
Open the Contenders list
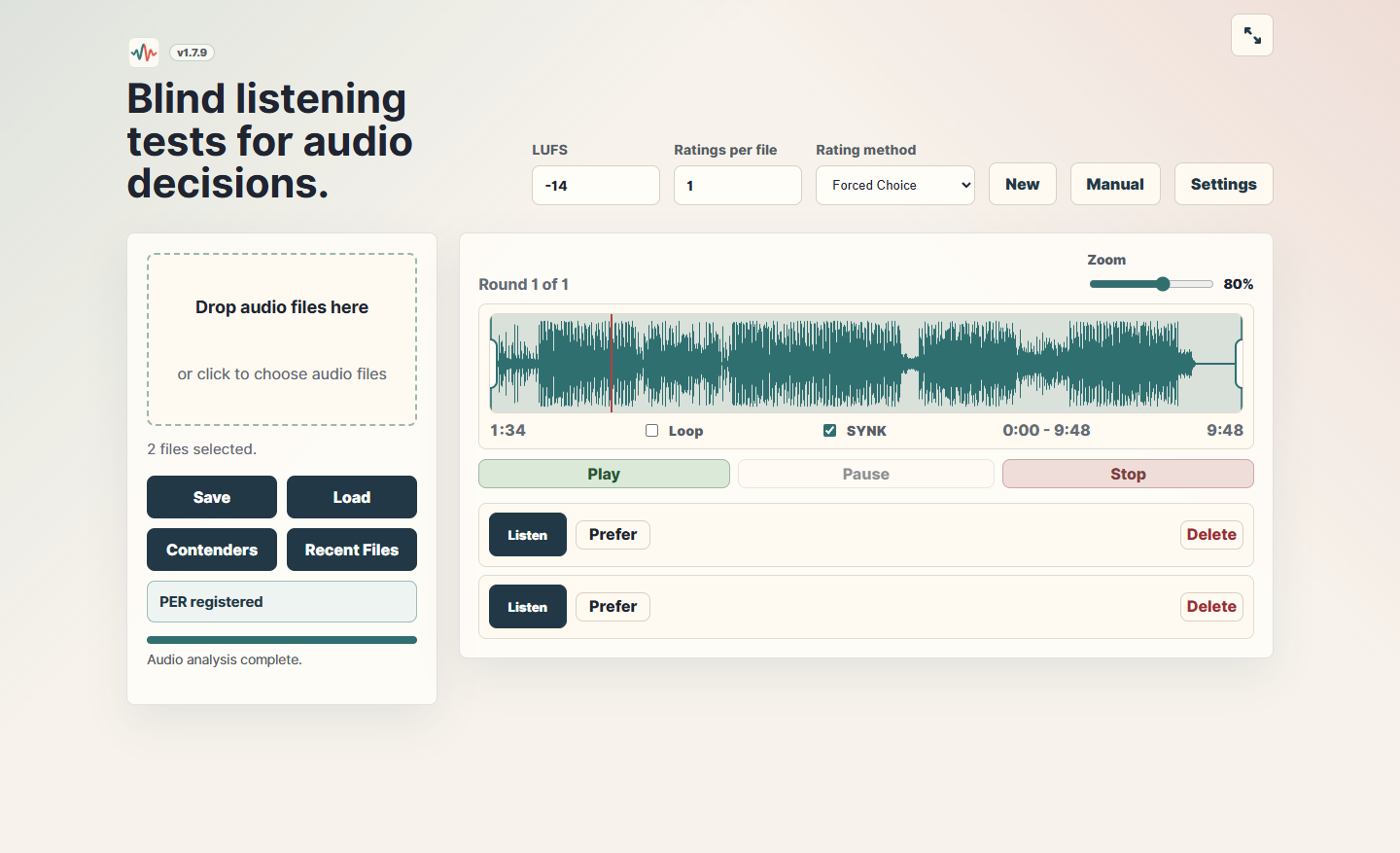click(212, 550)
